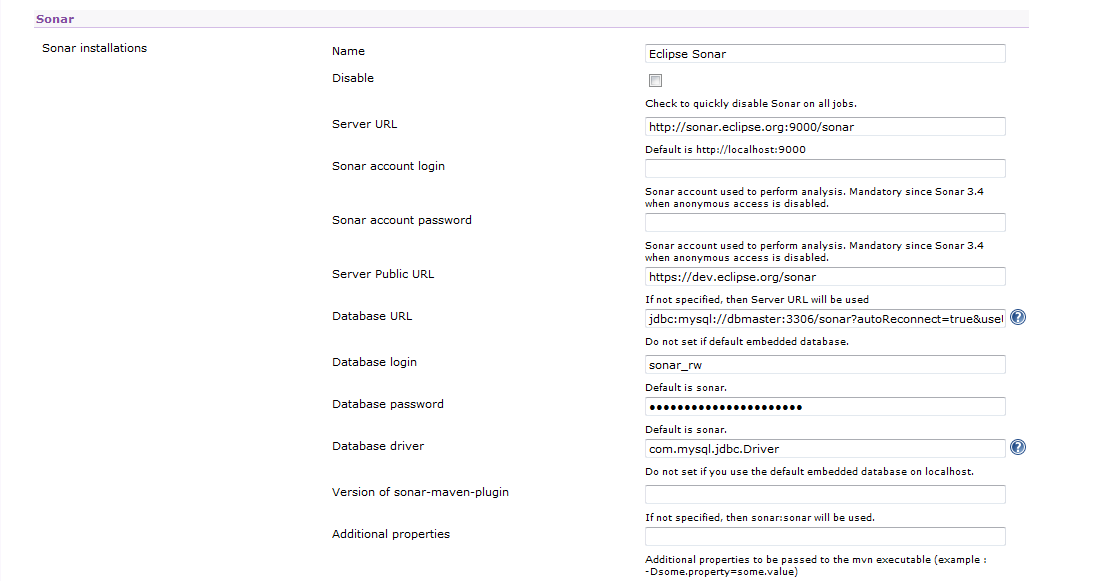Click the 'Sonar account password' label
Image resolution: width=1102 pixels, height=581 pixels.
pyautogui.click(x=401, y=221)
